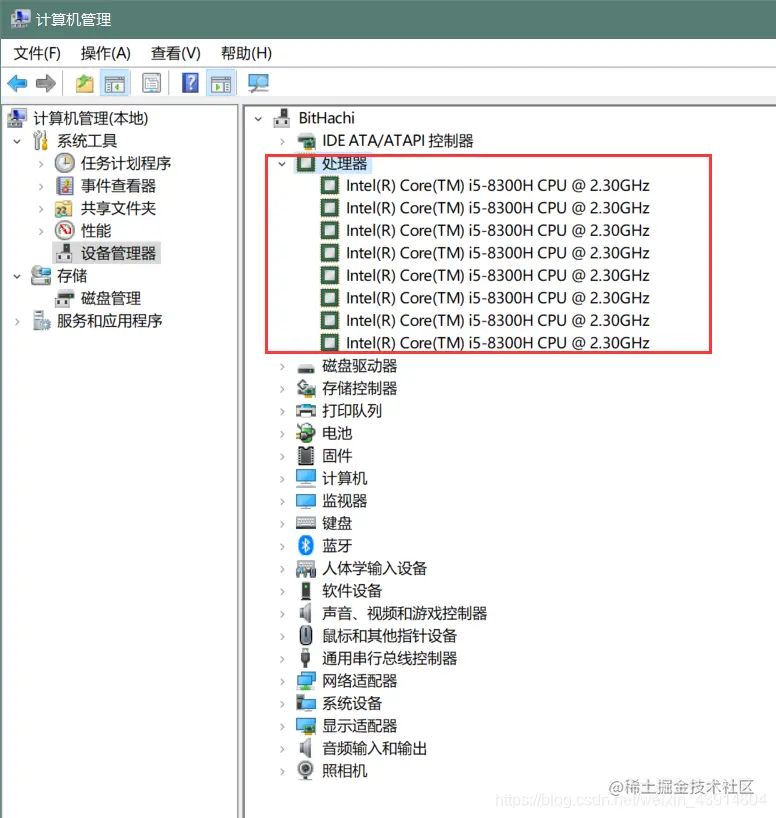Click the mouse icon next to 鼠标和其他指针设备

click(x=306, y=635)
